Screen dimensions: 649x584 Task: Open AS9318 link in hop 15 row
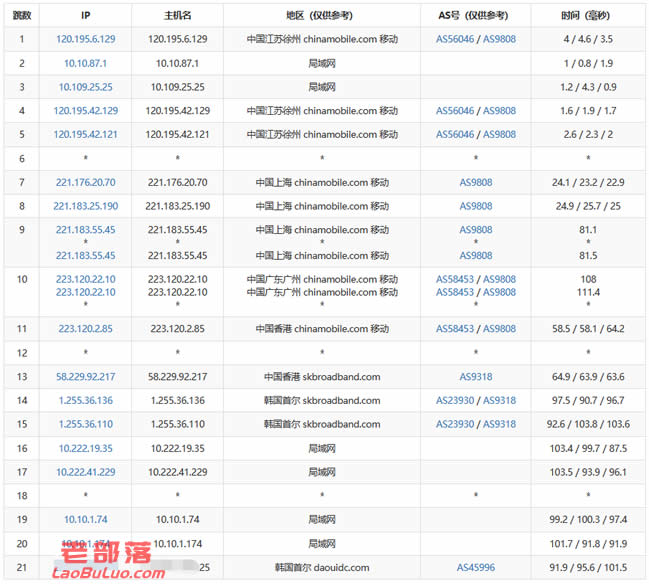[500, 424]
